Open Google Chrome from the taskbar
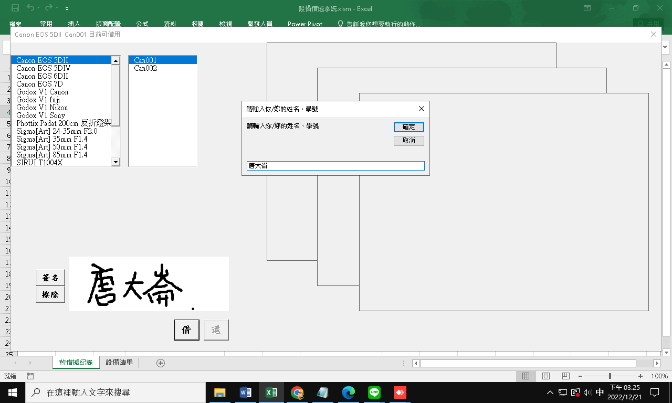Viewport: 672px width, 403px height. tap(297, 392)
